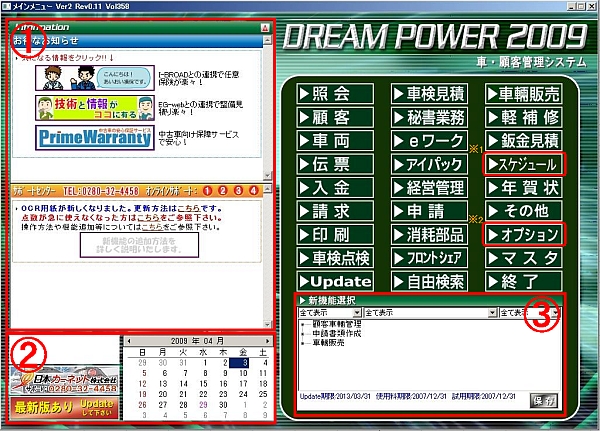Open 経営管理 screen

point(429,188)
